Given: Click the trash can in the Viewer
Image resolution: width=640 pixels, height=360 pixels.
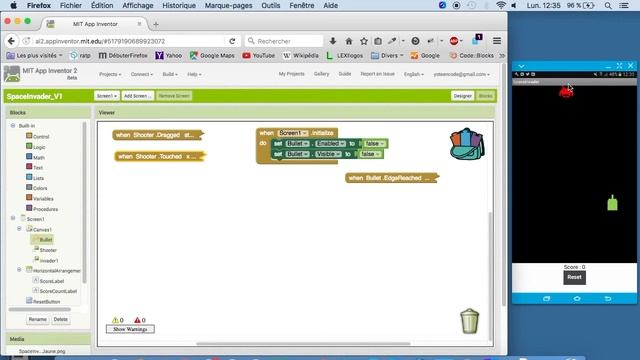Looking at the screenshot, I should coord(469,321).
